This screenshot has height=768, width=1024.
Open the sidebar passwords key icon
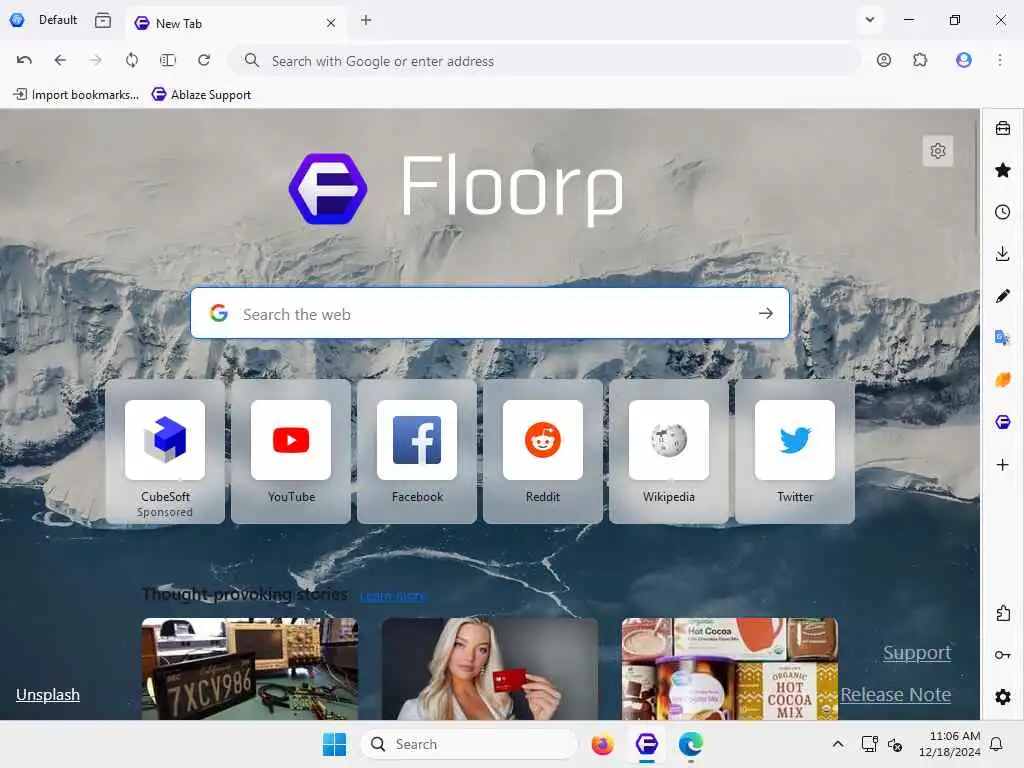pos(1002,655)
